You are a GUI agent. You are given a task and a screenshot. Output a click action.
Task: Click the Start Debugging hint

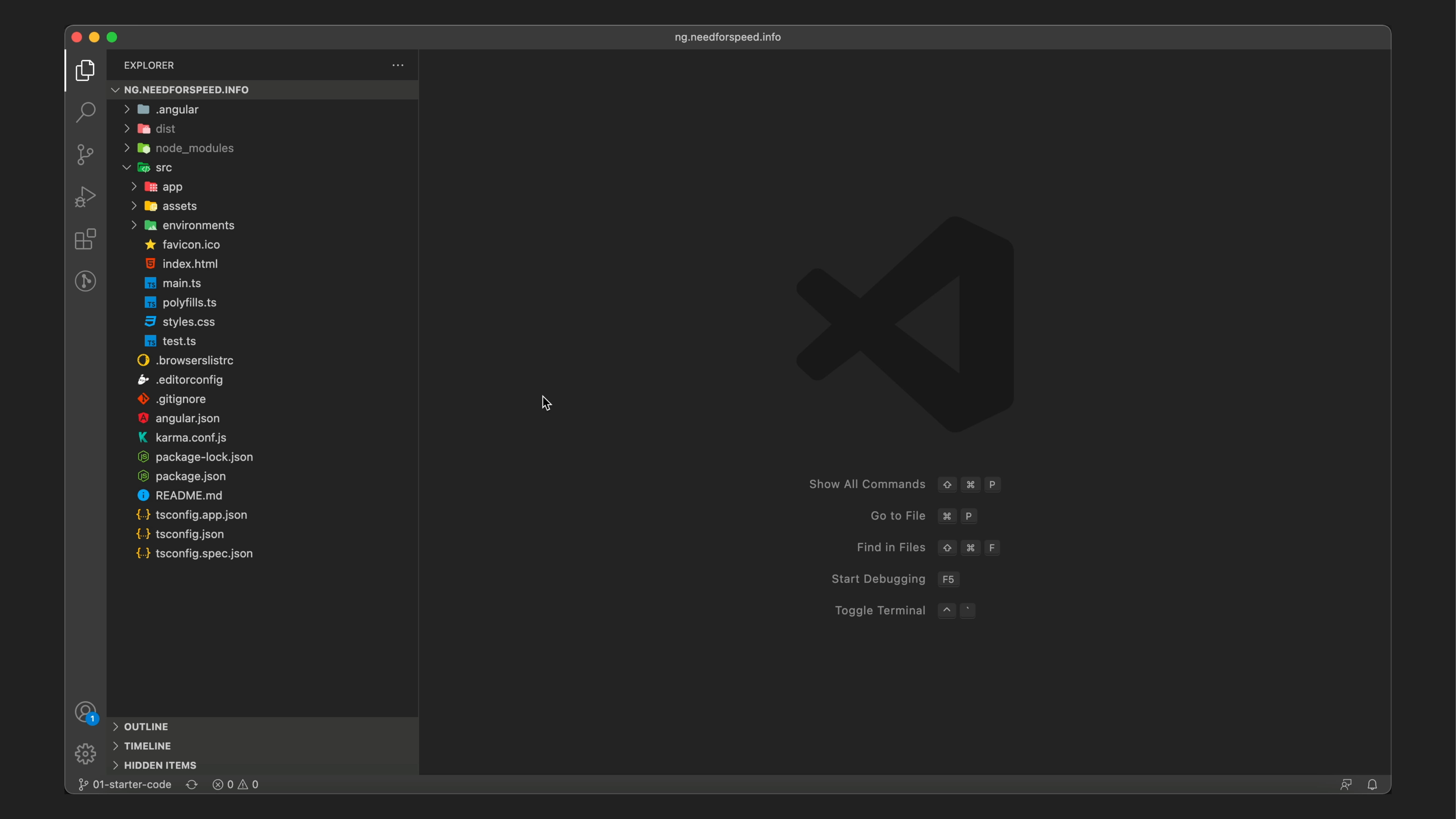[x=878, y=579]
